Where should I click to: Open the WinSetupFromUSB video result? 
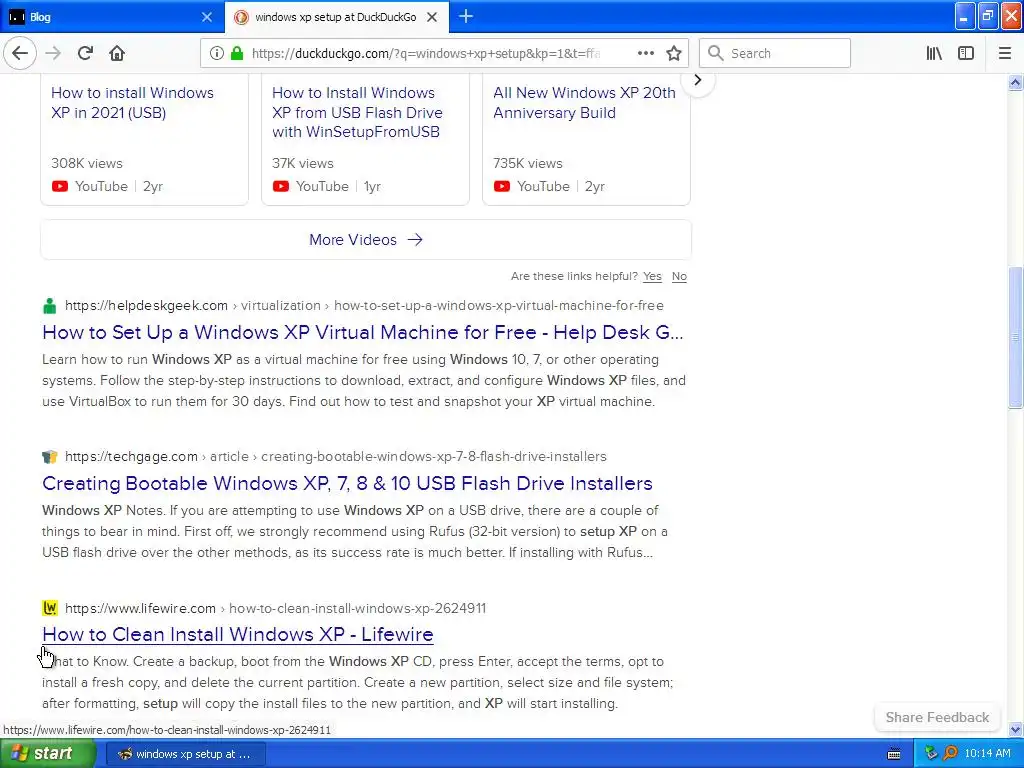[x=357, y=112]
